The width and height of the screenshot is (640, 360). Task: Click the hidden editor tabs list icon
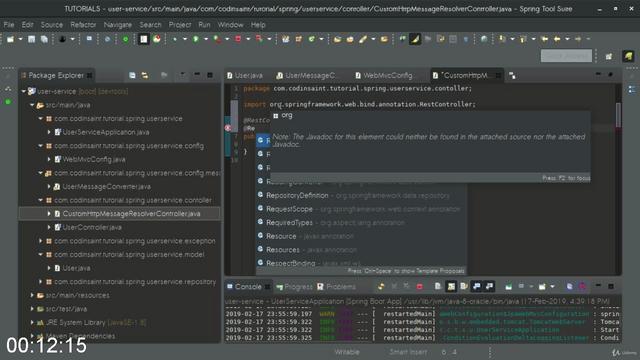pyautogui.click(x=512, y=76)
